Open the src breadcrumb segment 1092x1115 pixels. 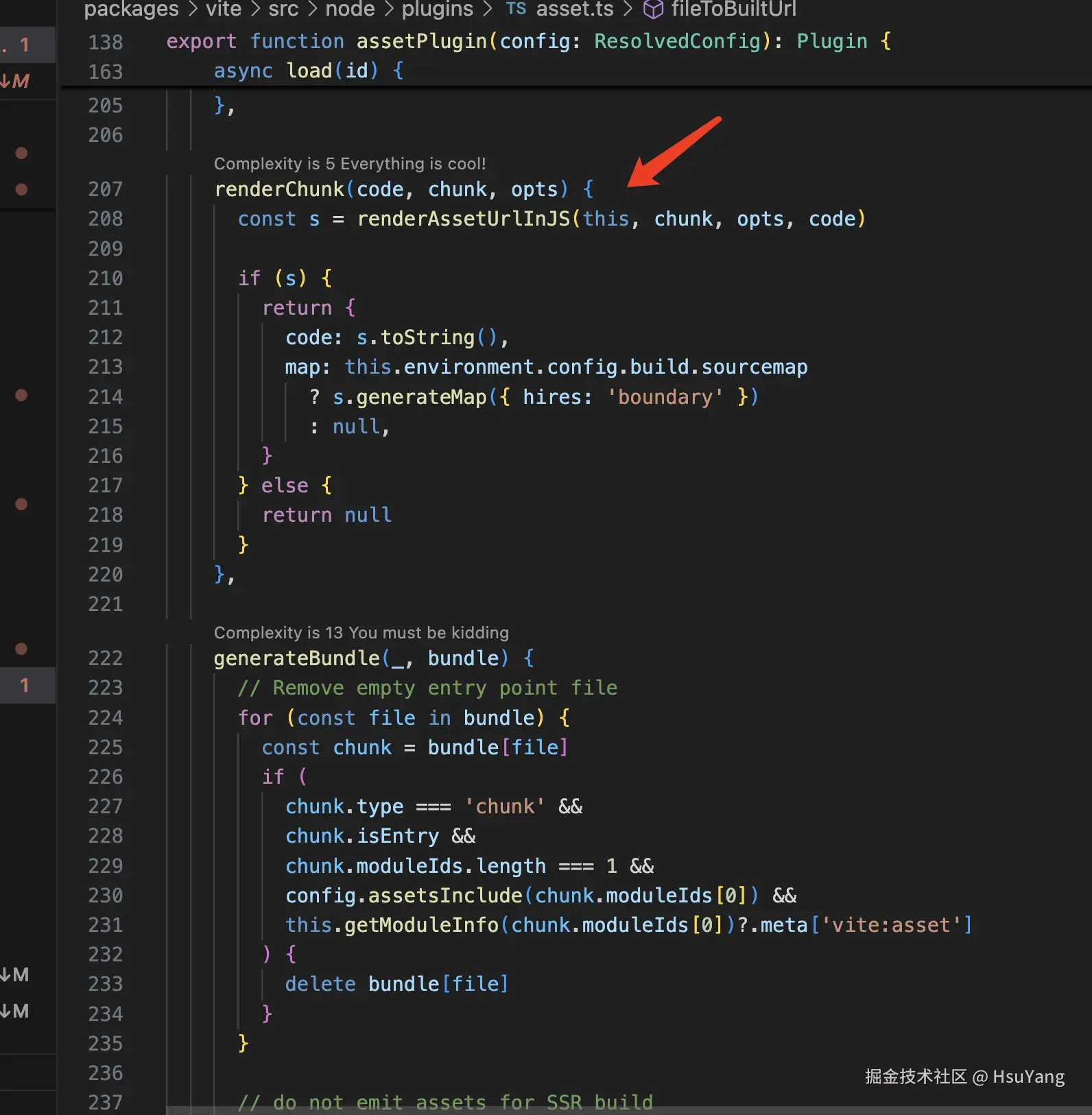(x=283, y=9)
